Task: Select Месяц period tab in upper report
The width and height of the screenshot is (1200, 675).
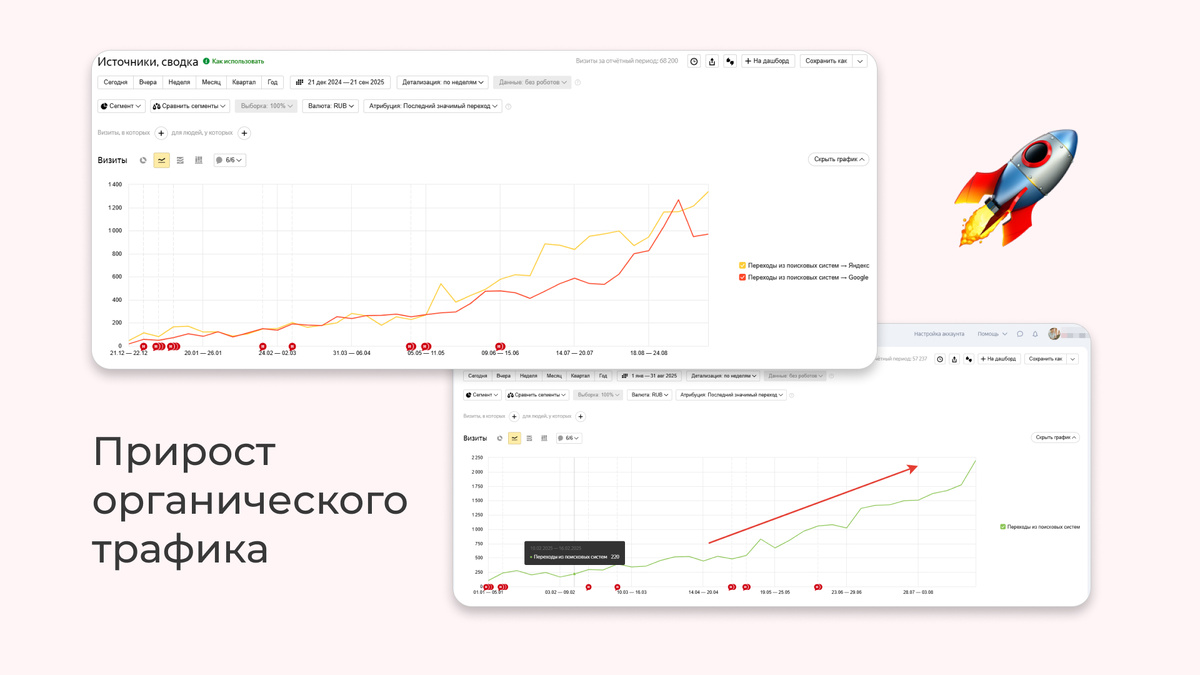Action: 211,83
